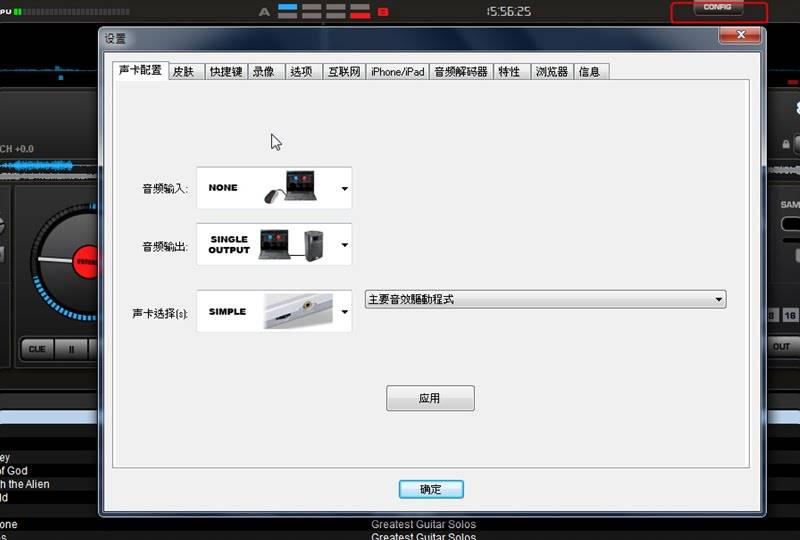Image resolution: width=800 pixels, height=540 pixels.
Task: Click the 15:56:25 clock display
Action: 509,11
